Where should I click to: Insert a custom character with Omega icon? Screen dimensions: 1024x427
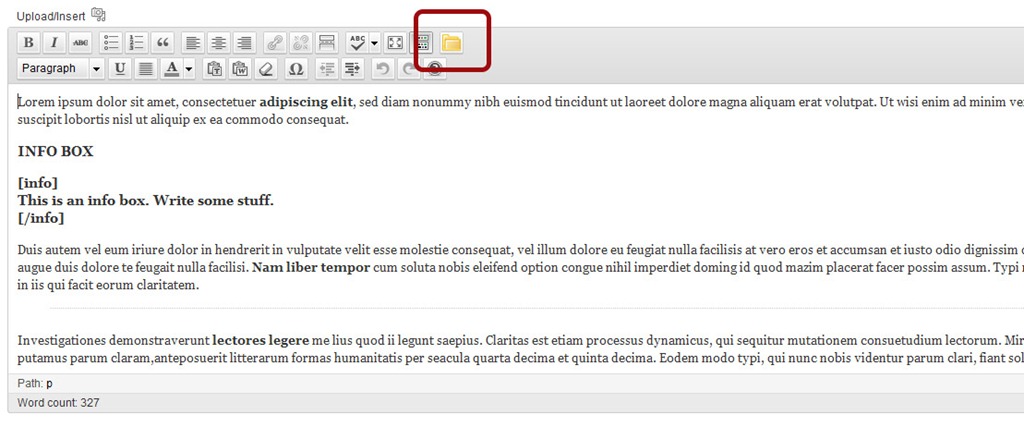296,69
